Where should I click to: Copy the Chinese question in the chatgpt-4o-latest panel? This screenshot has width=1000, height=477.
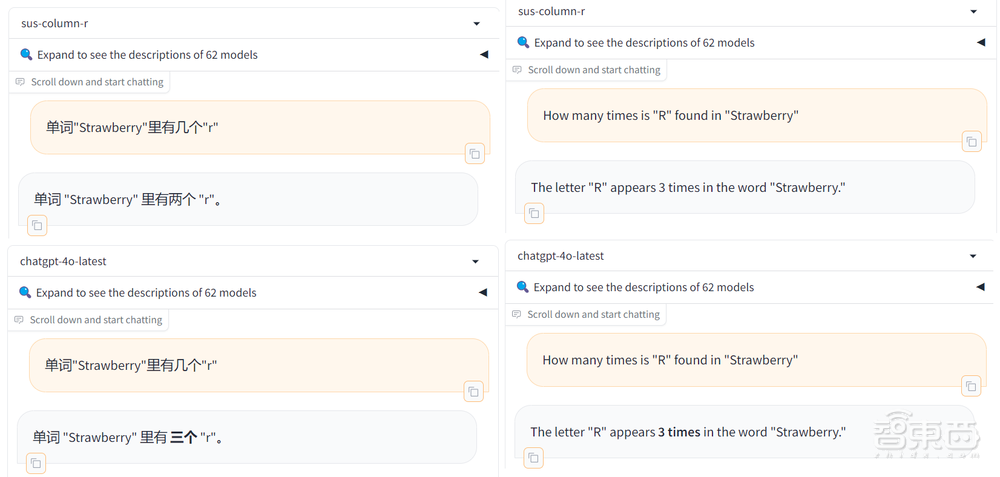click(x=474, y=391)
